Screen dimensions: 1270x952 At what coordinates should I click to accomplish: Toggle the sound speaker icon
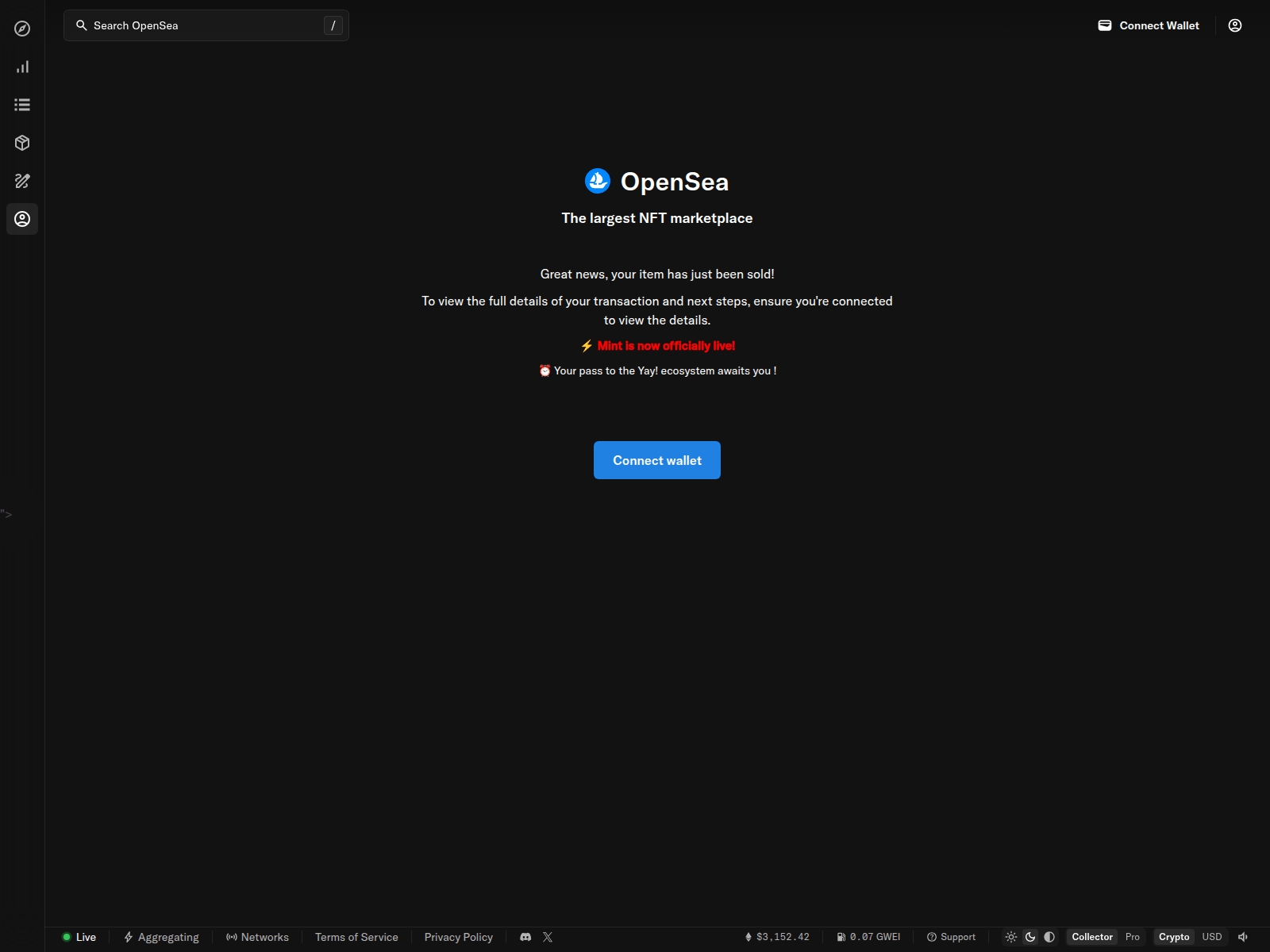tap(1243, 937)
